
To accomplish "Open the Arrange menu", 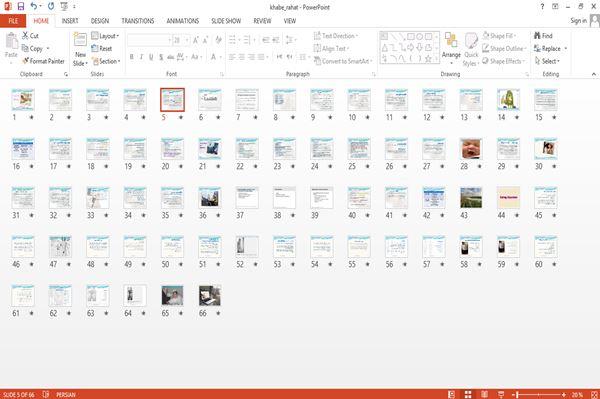I will coord(451,49).
